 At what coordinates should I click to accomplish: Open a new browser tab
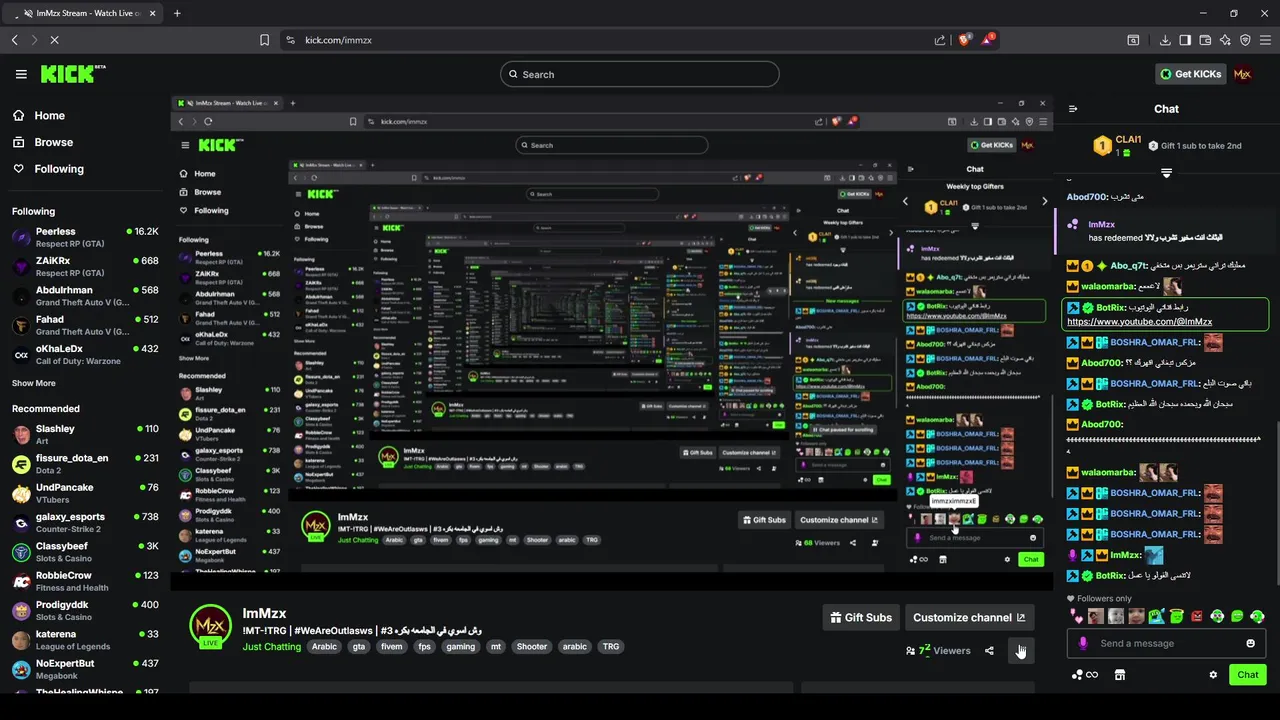point(177,13)
